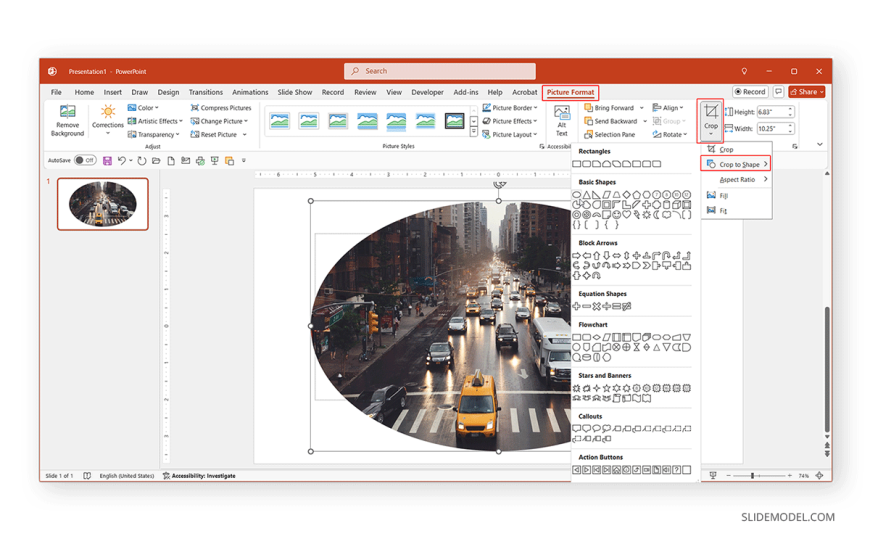Click the Record button at top right
870x539 pixels.
pyautogui.click(x=751, y=92)
